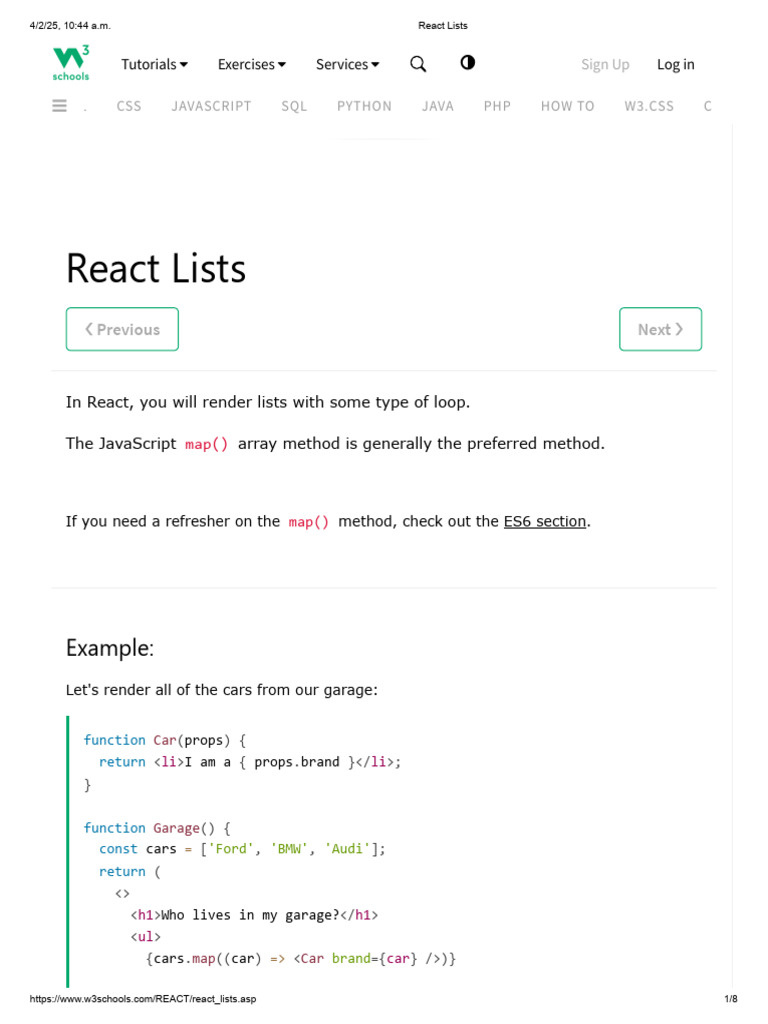Open the JAVA tutorial tab
This screenshot has height=1024, width=768.
[x=438, y=106]
